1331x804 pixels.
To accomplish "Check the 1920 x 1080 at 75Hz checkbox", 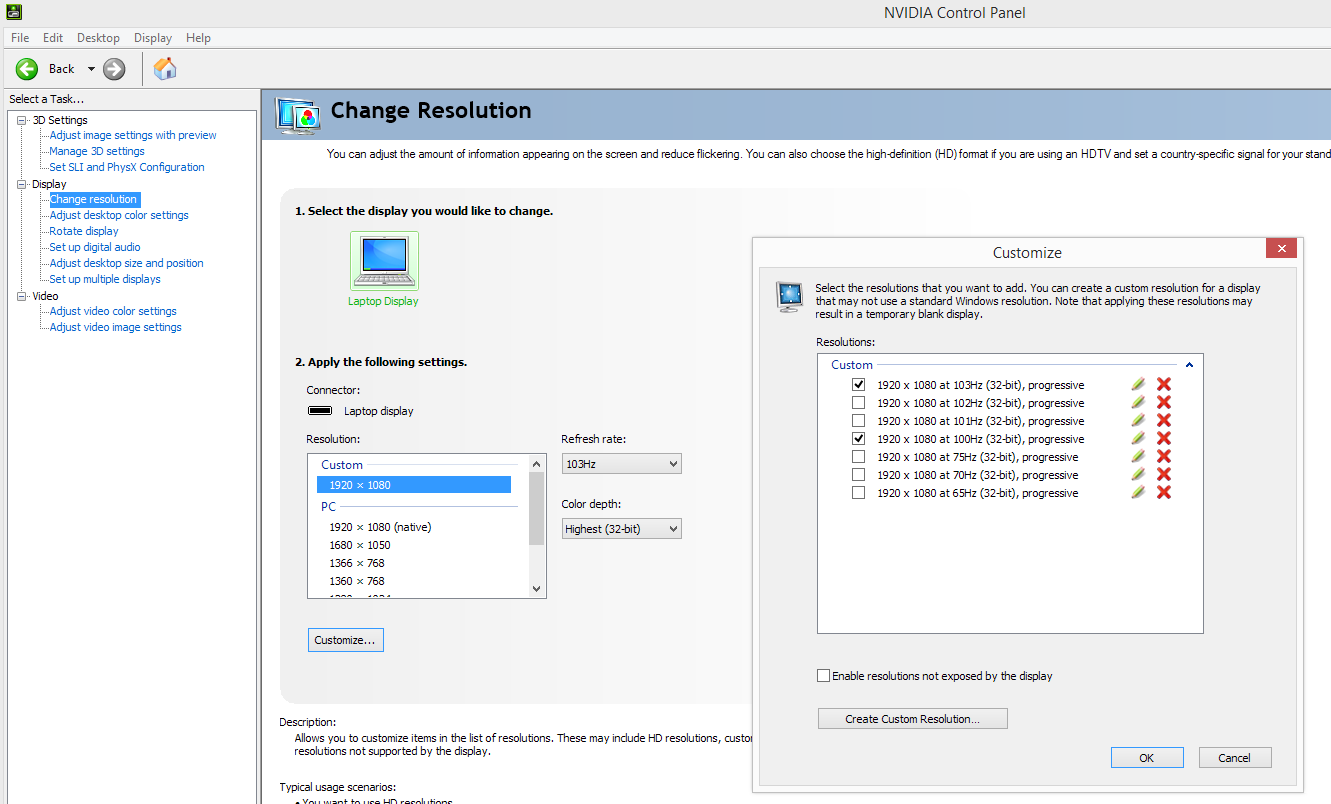I will coord(858,457).
